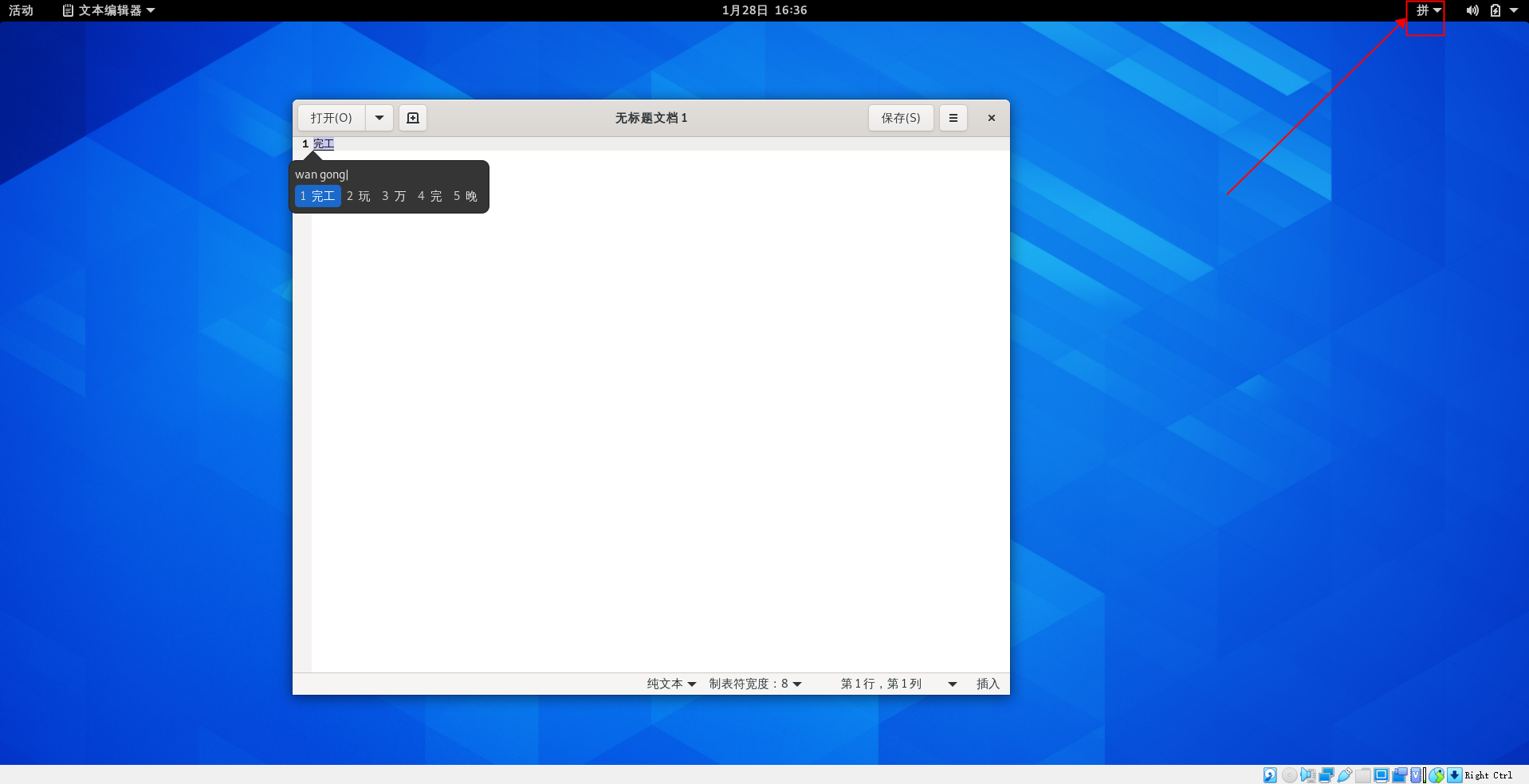Open the dropdown arrow next to 打开(O)
This screenshot has width=1529, height=784.
click(x=379, y=117)
